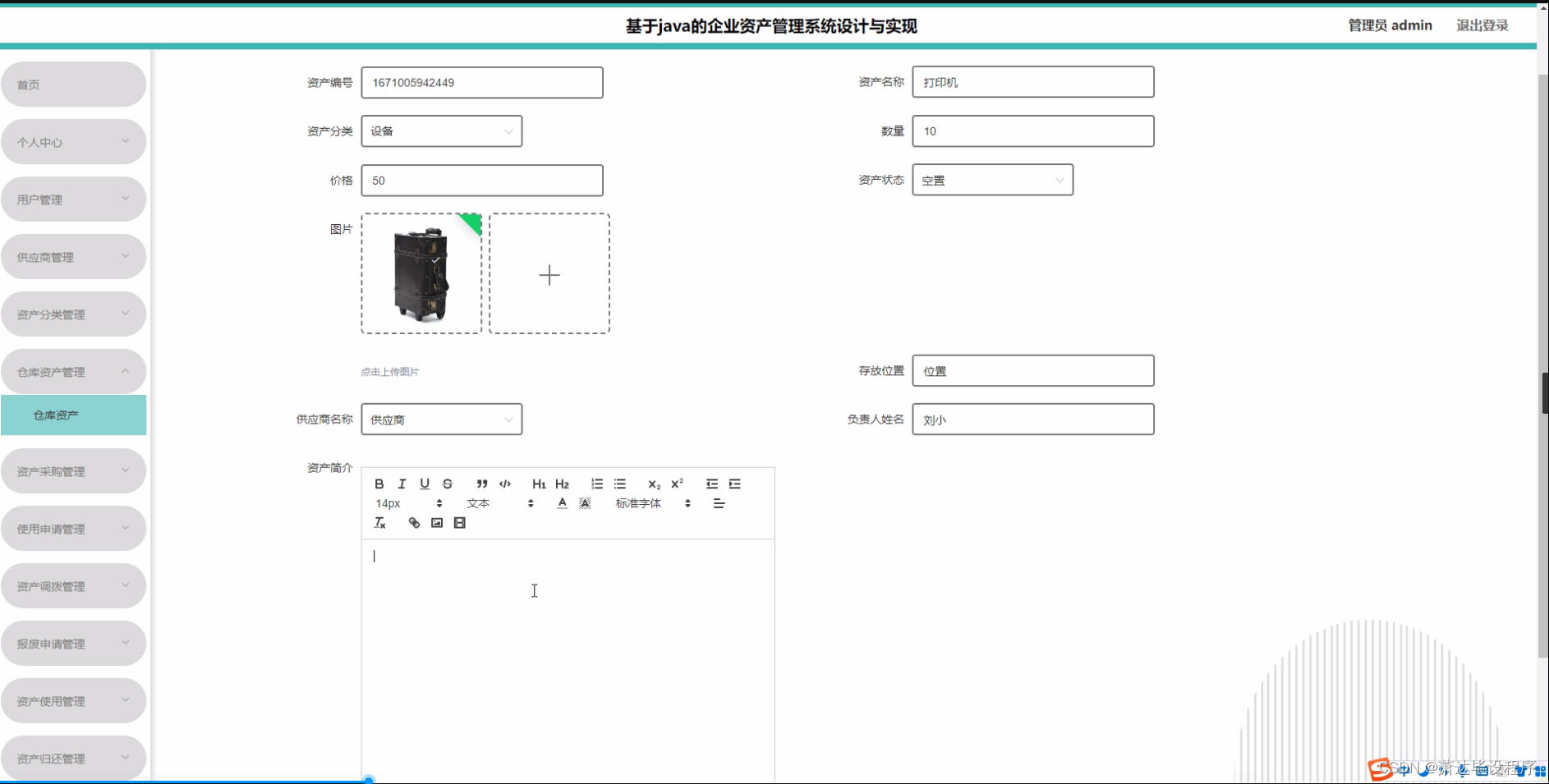
Task: Open the 供应商名称 supplier dropdown
Action: click(x=441, y=419)
